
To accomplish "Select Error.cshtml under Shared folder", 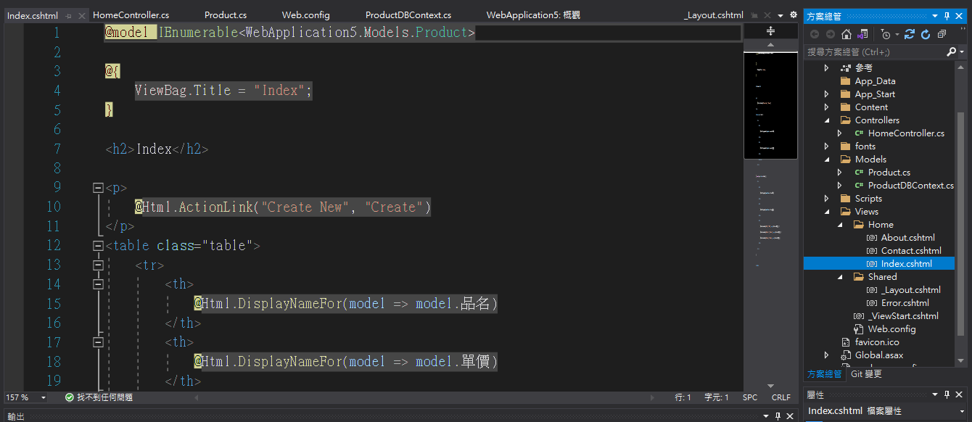I will click(x=905, y=303).
